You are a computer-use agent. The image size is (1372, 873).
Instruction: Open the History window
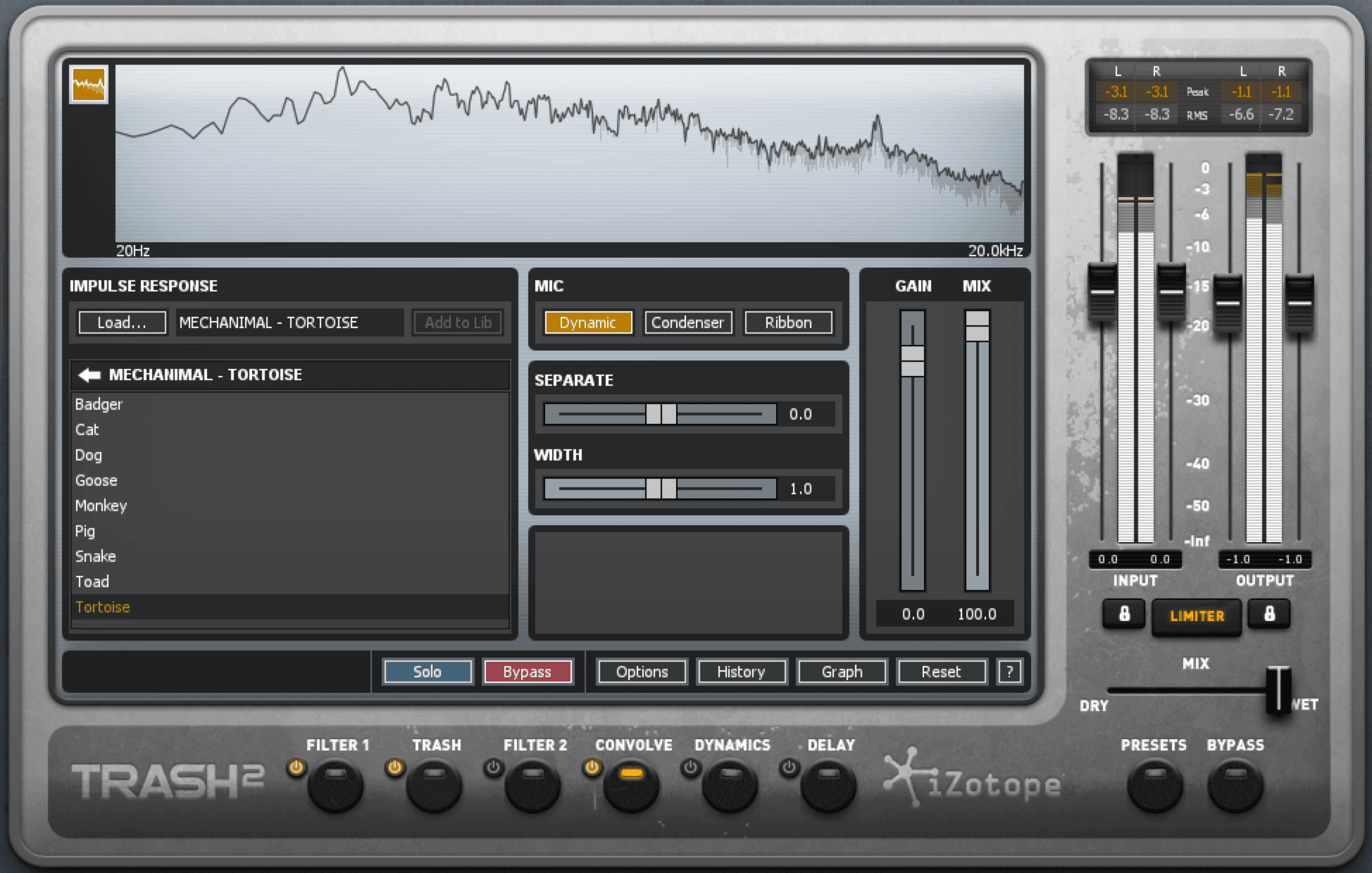(x=742, y=672)
